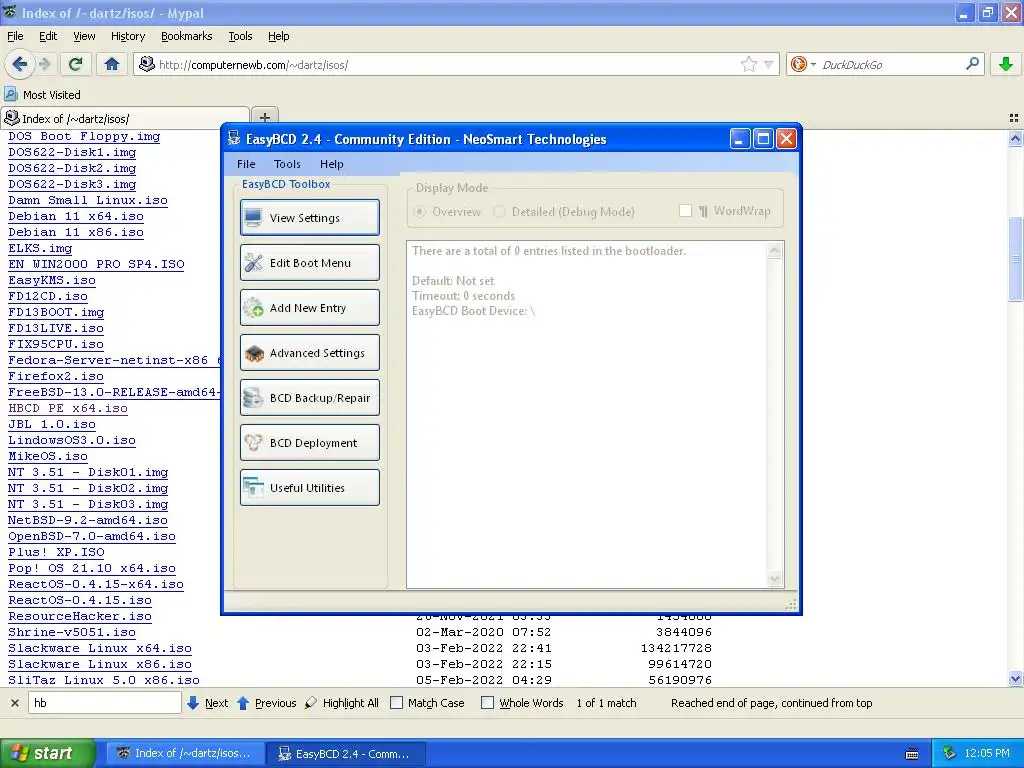Click the site identity icon in URL bar
The height and width of the screenshot is (768, 1024).
(147, 64)
